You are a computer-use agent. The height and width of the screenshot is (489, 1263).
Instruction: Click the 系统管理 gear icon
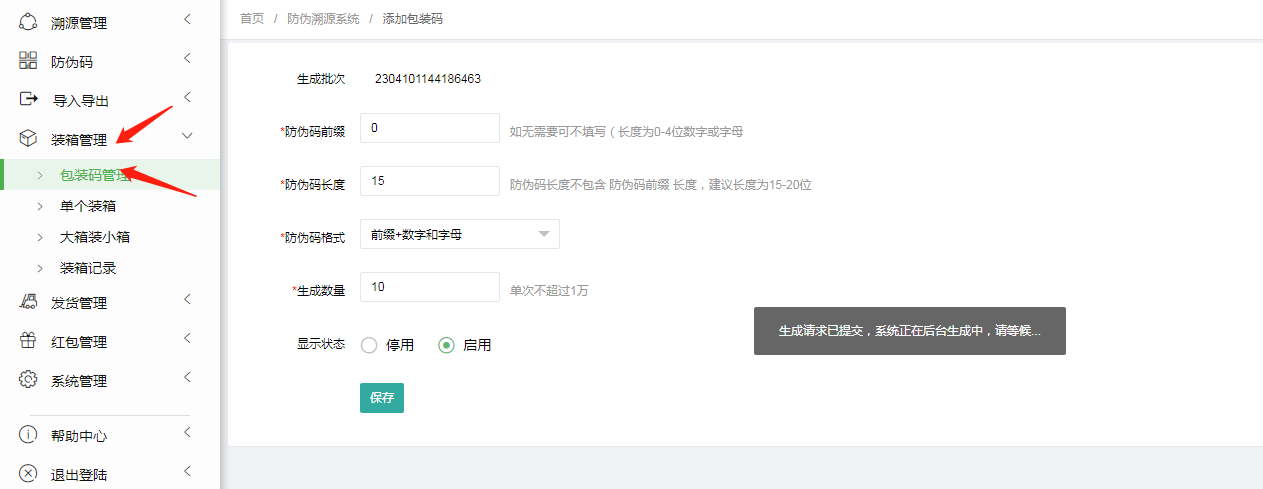pyautogui.click(x=28, y=380)
